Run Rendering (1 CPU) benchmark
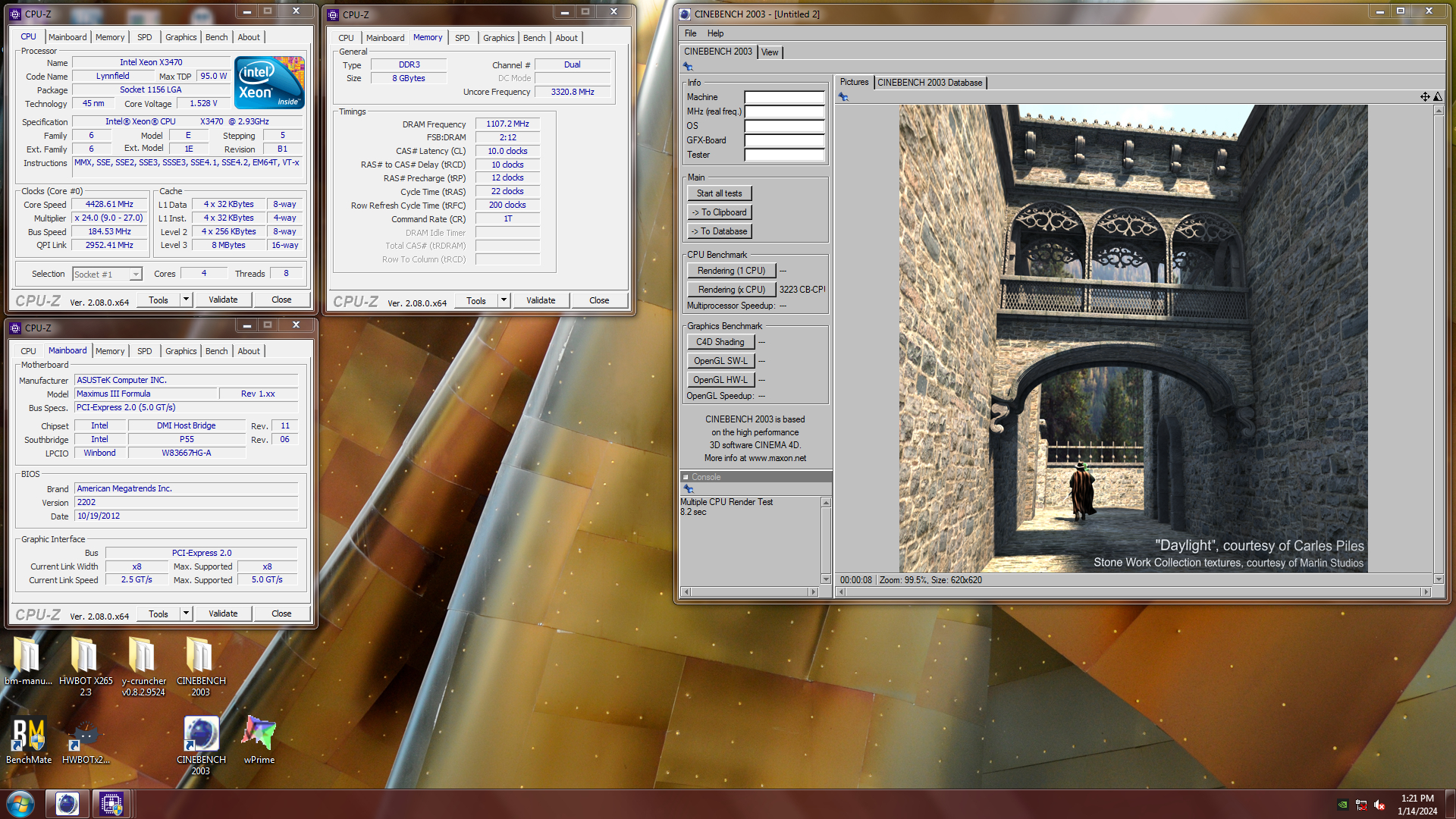 click(732, 271)
